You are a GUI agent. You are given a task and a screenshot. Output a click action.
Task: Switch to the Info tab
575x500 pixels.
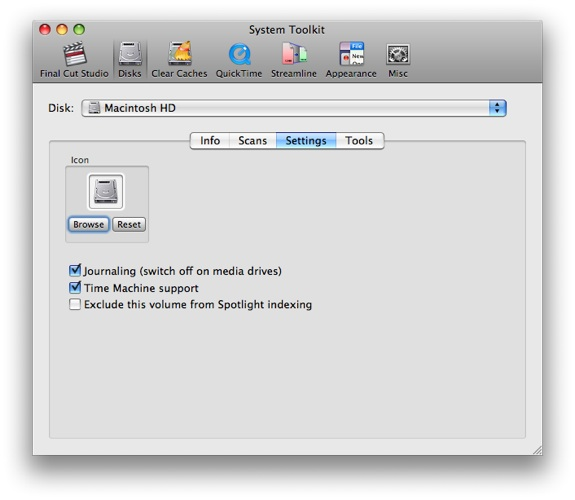pos(210,140)
